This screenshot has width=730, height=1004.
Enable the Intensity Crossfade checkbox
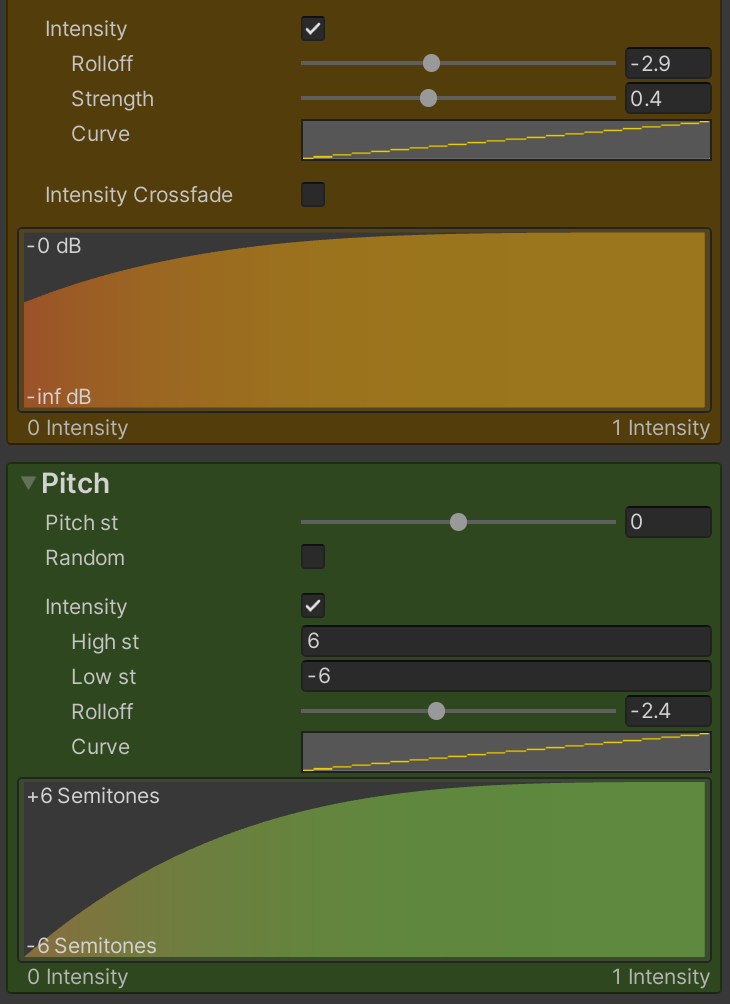313,195
